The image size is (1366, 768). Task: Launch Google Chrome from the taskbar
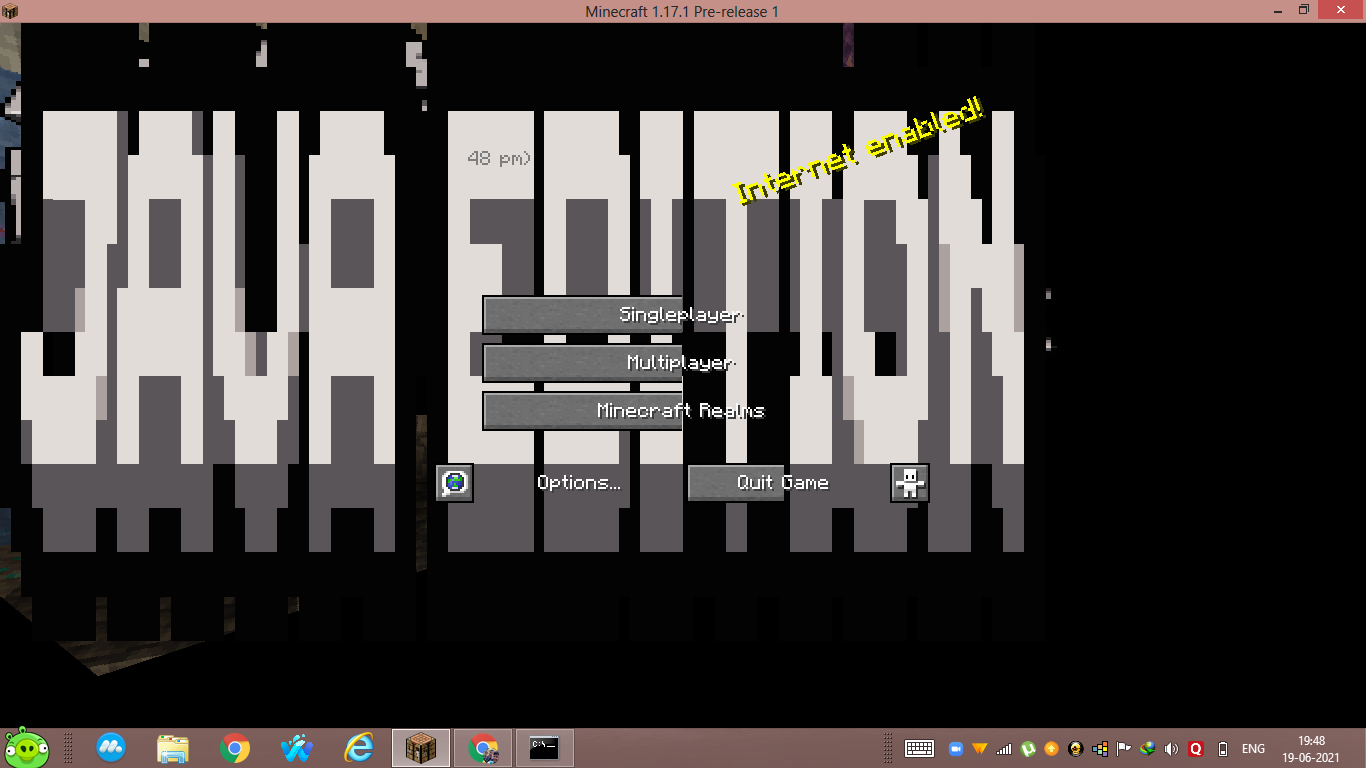coord(235,747)
